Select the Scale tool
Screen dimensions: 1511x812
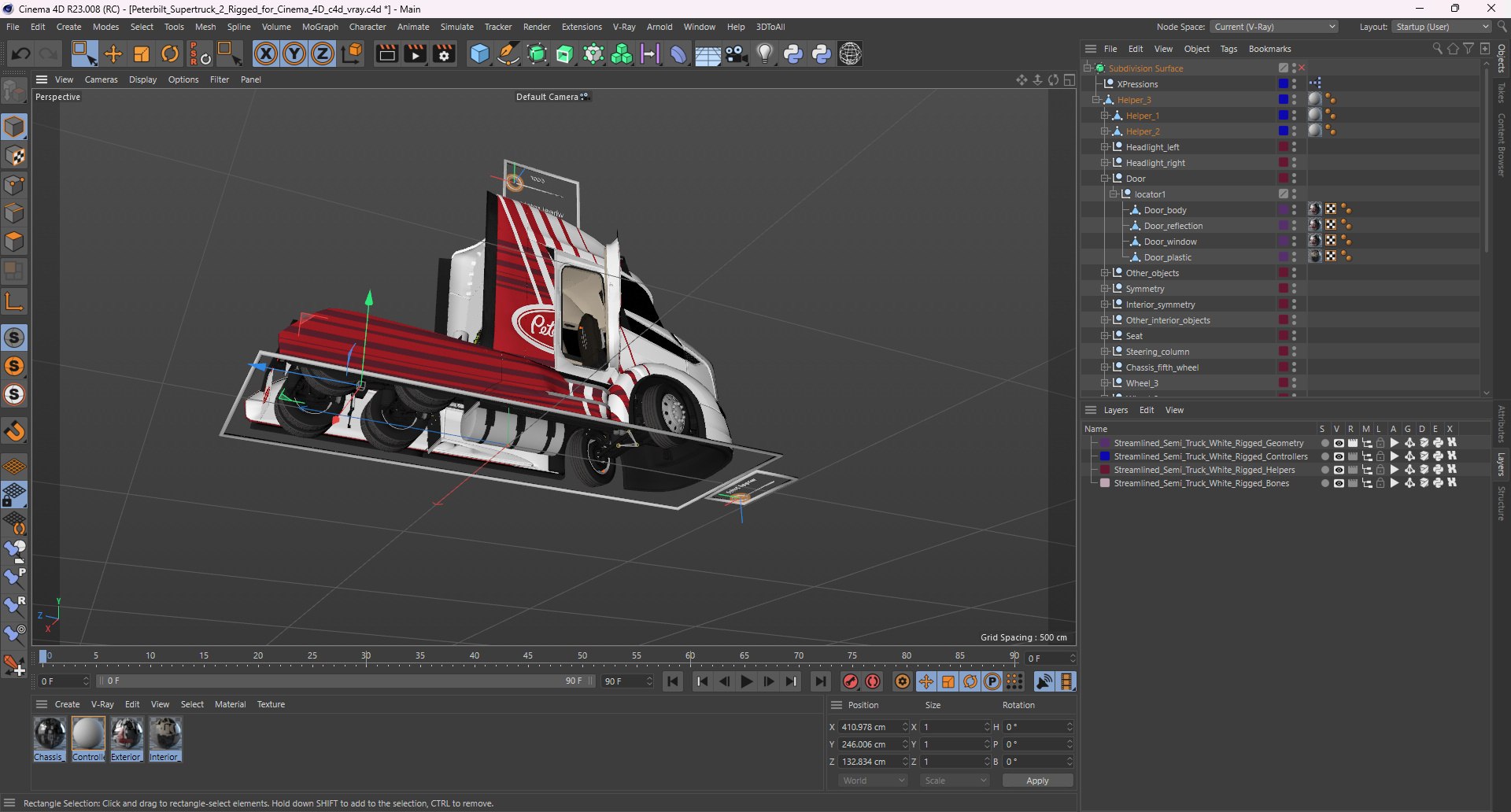click(142, 54)
